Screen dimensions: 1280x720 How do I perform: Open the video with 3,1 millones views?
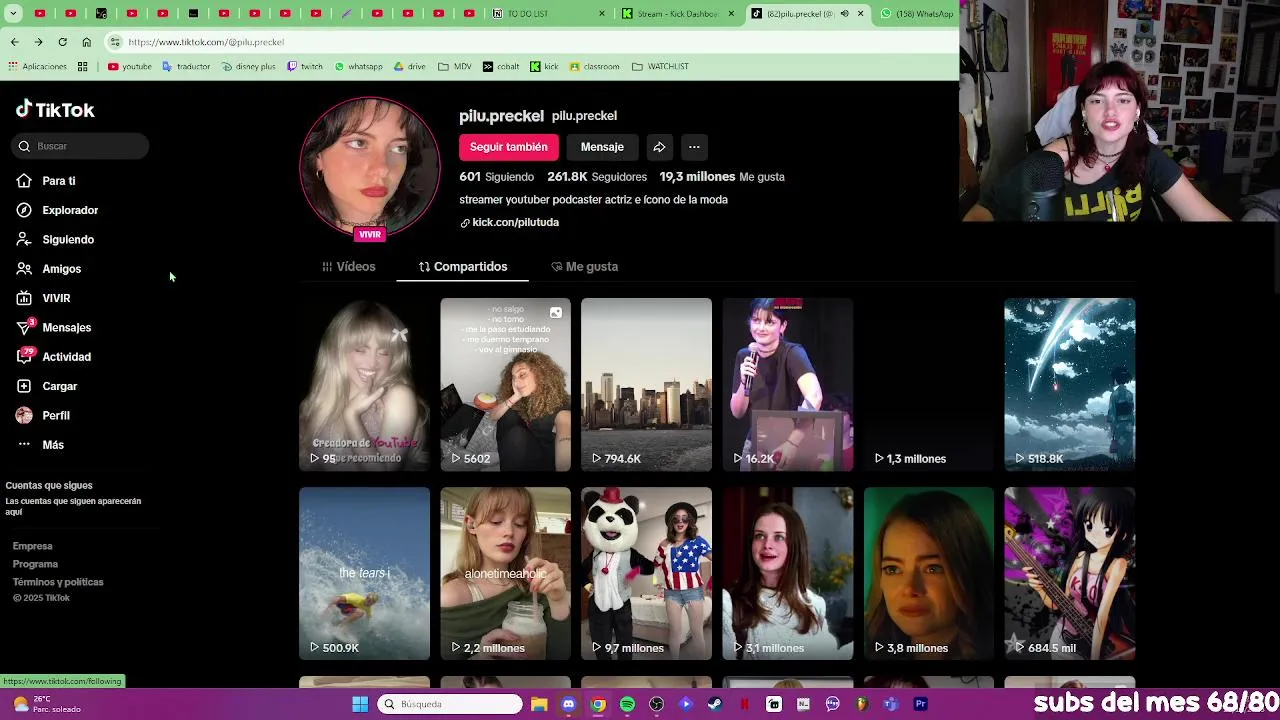pyautogui.click(x=788, y=573)
